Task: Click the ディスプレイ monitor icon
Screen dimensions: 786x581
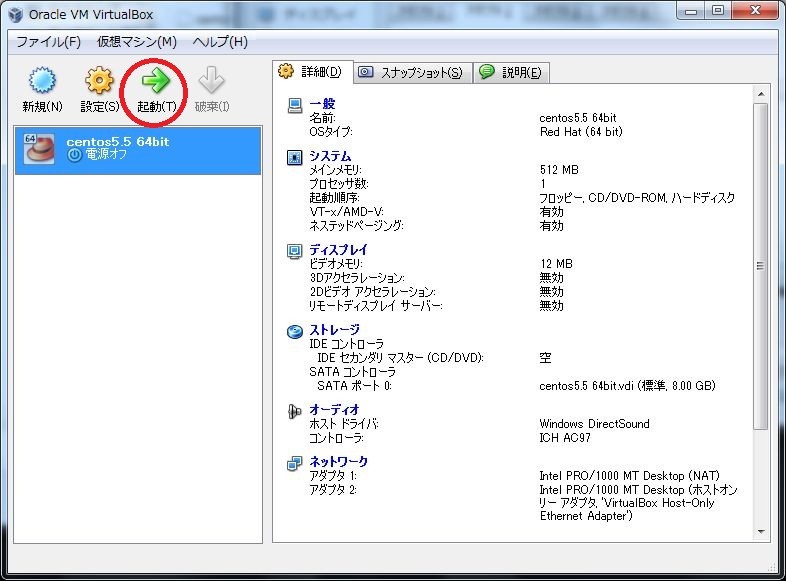Action: click(x=295, y=251)
